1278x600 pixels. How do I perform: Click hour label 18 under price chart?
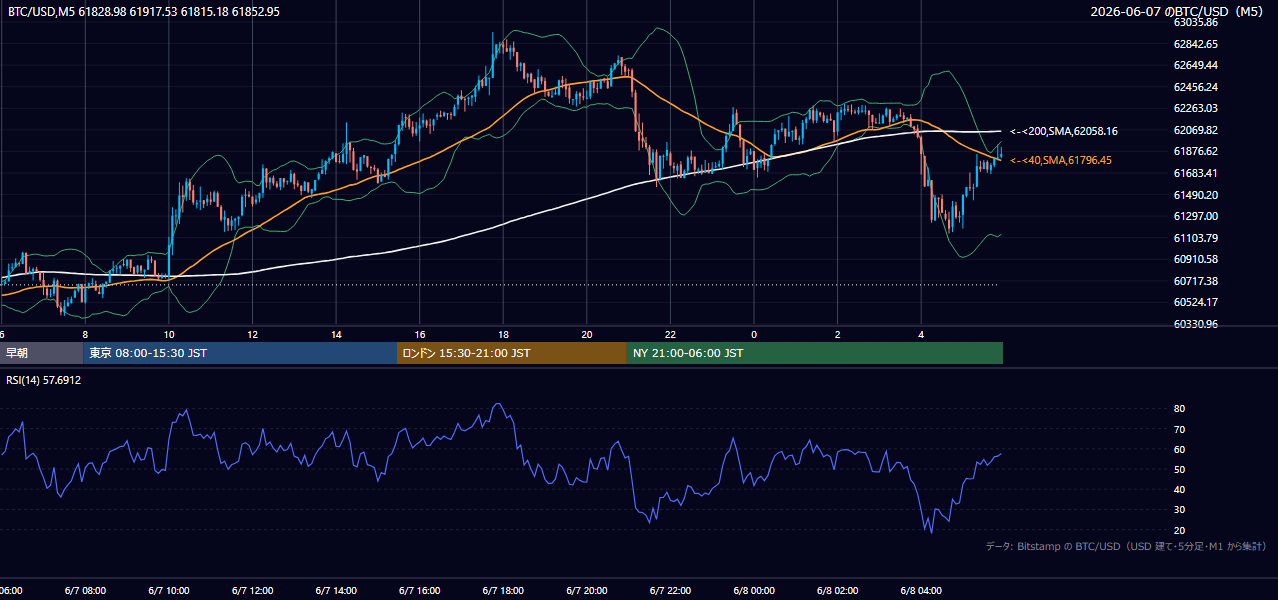(x=504, y=335)
